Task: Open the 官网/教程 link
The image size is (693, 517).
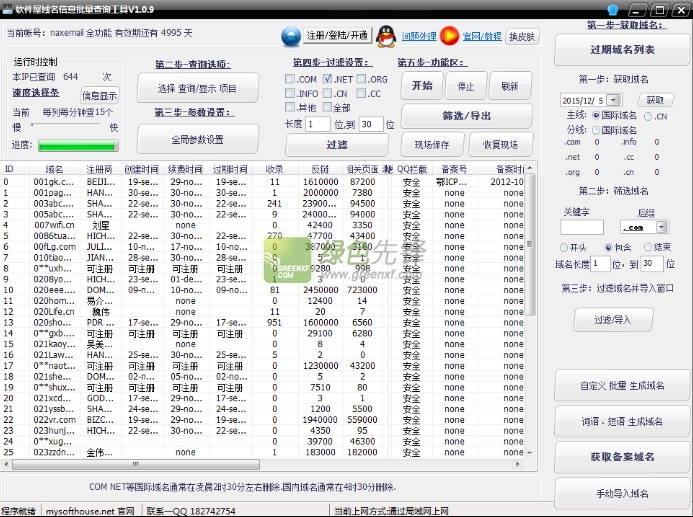Action: pos(482,36)
